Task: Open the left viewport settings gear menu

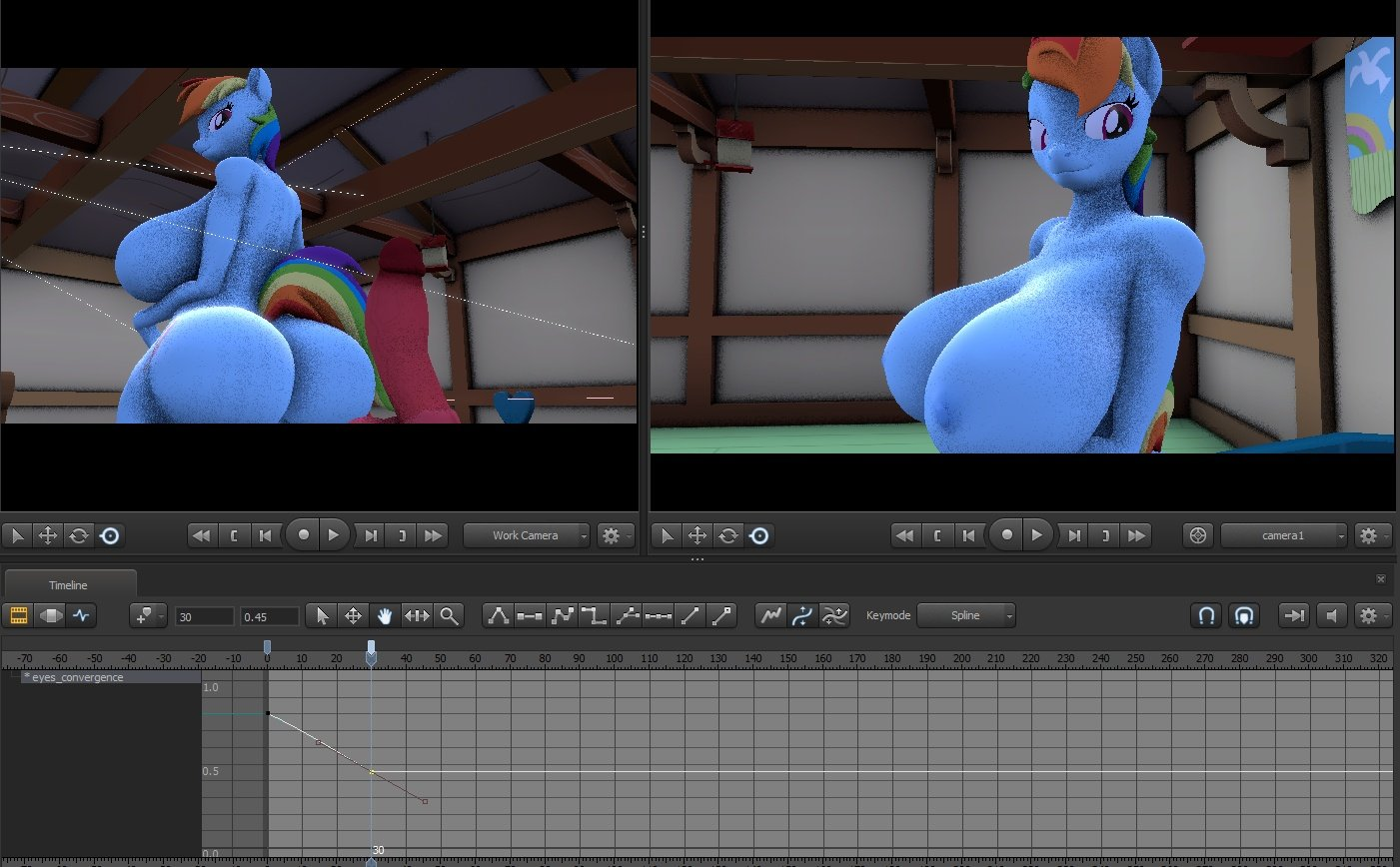Action: point(615,535)
